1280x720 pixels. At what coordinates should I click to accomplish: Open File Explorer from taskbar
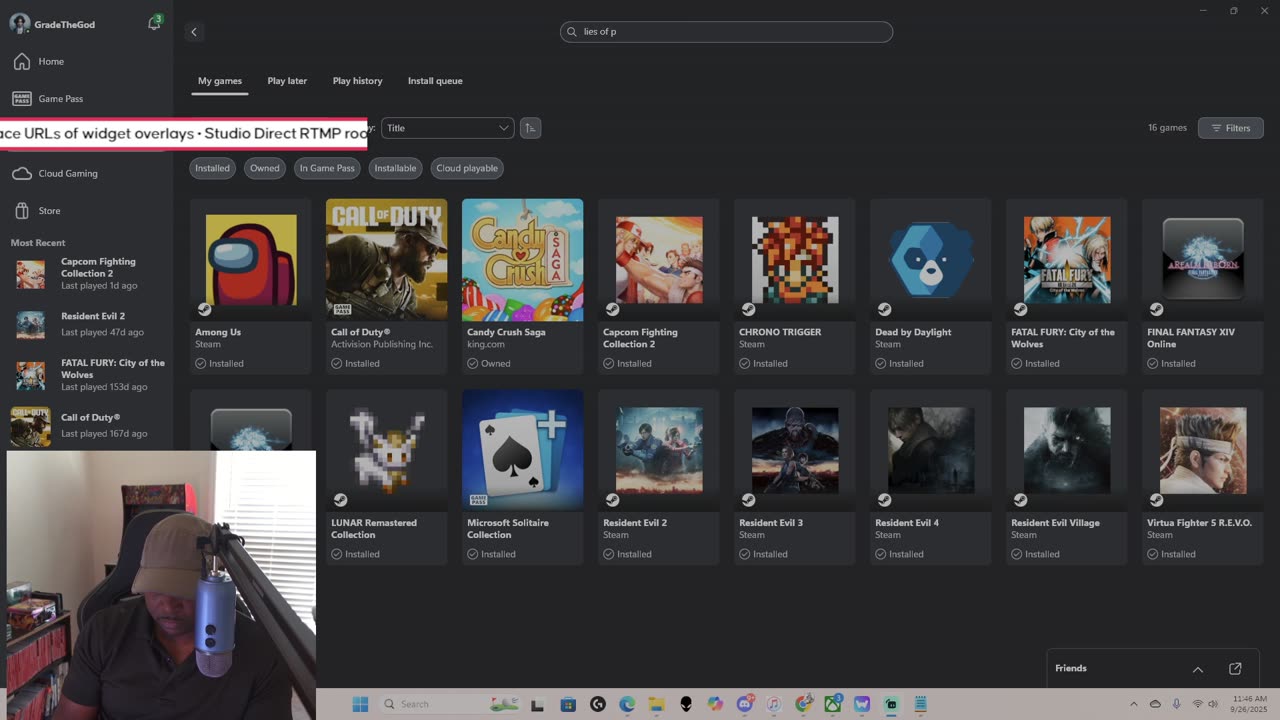[x=656, y=704]
